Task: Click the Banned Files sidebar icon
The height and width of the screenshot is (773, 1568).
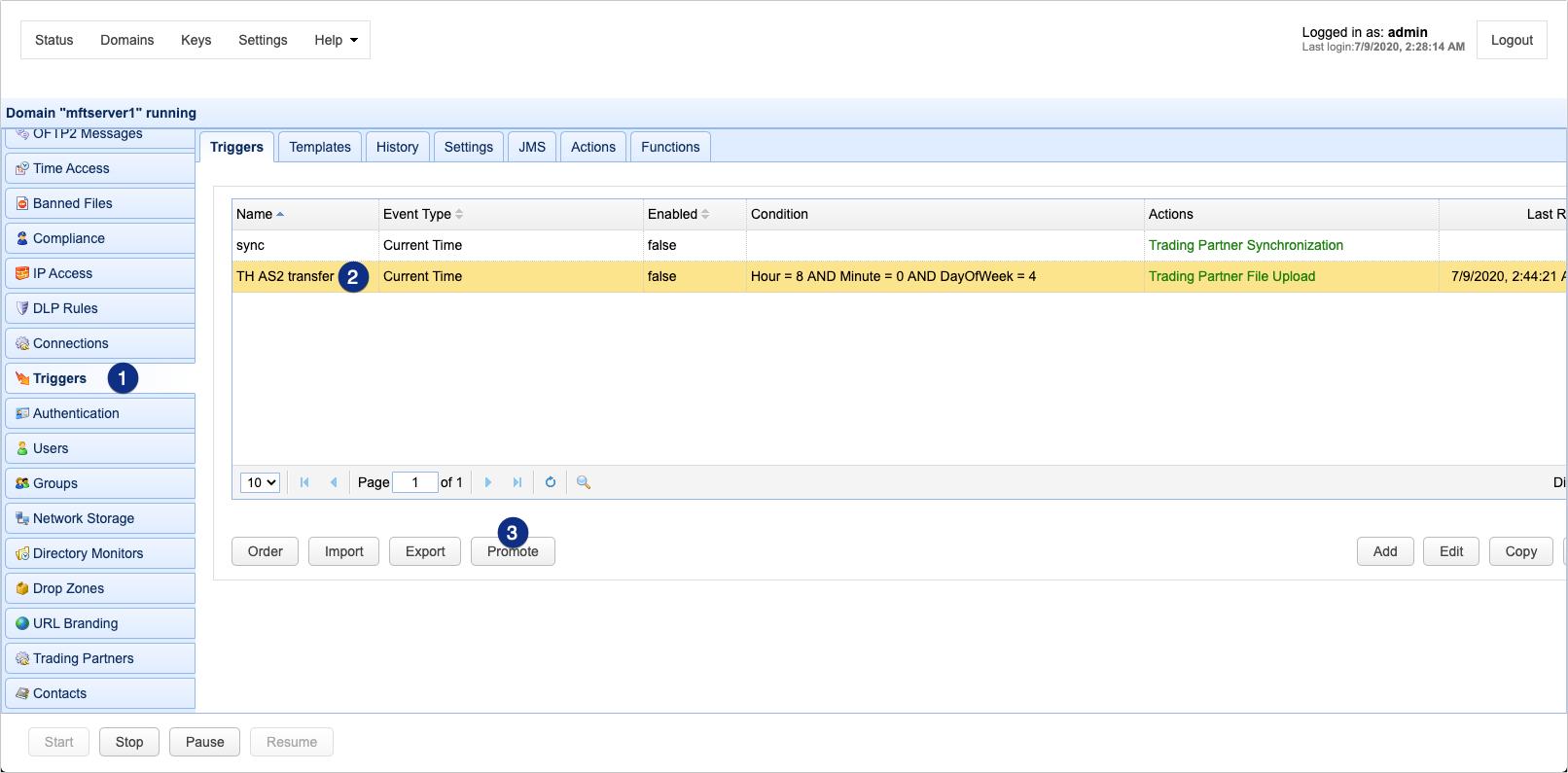Action: (x=22, y=203)
